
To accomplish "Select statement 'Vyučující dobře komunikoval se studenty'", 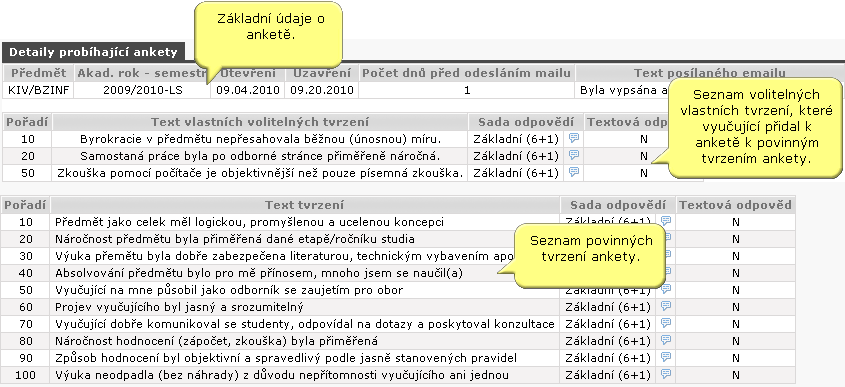I will (x=305, y=324).
